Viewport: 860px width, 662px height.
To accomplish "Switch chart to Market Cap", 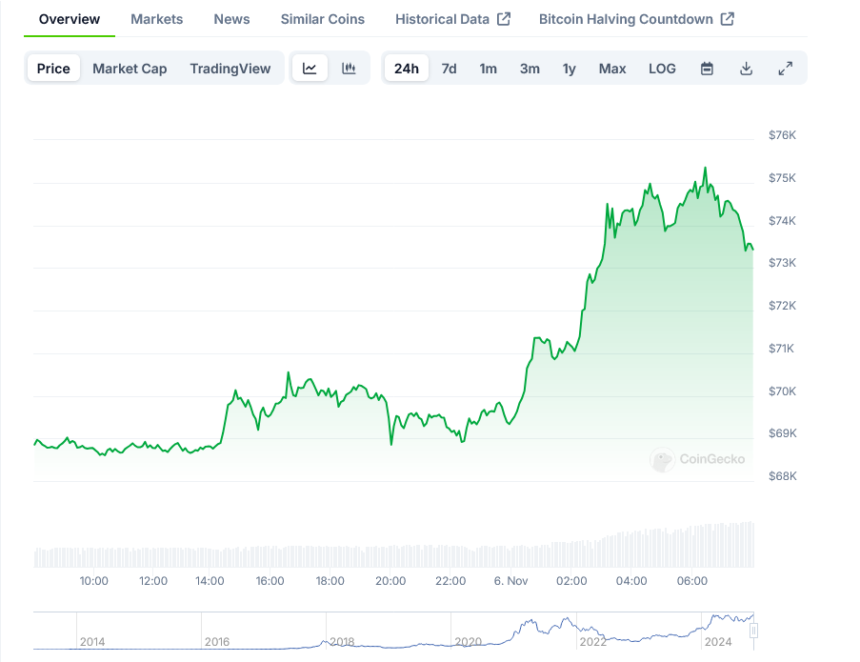I will coord(130,69).
